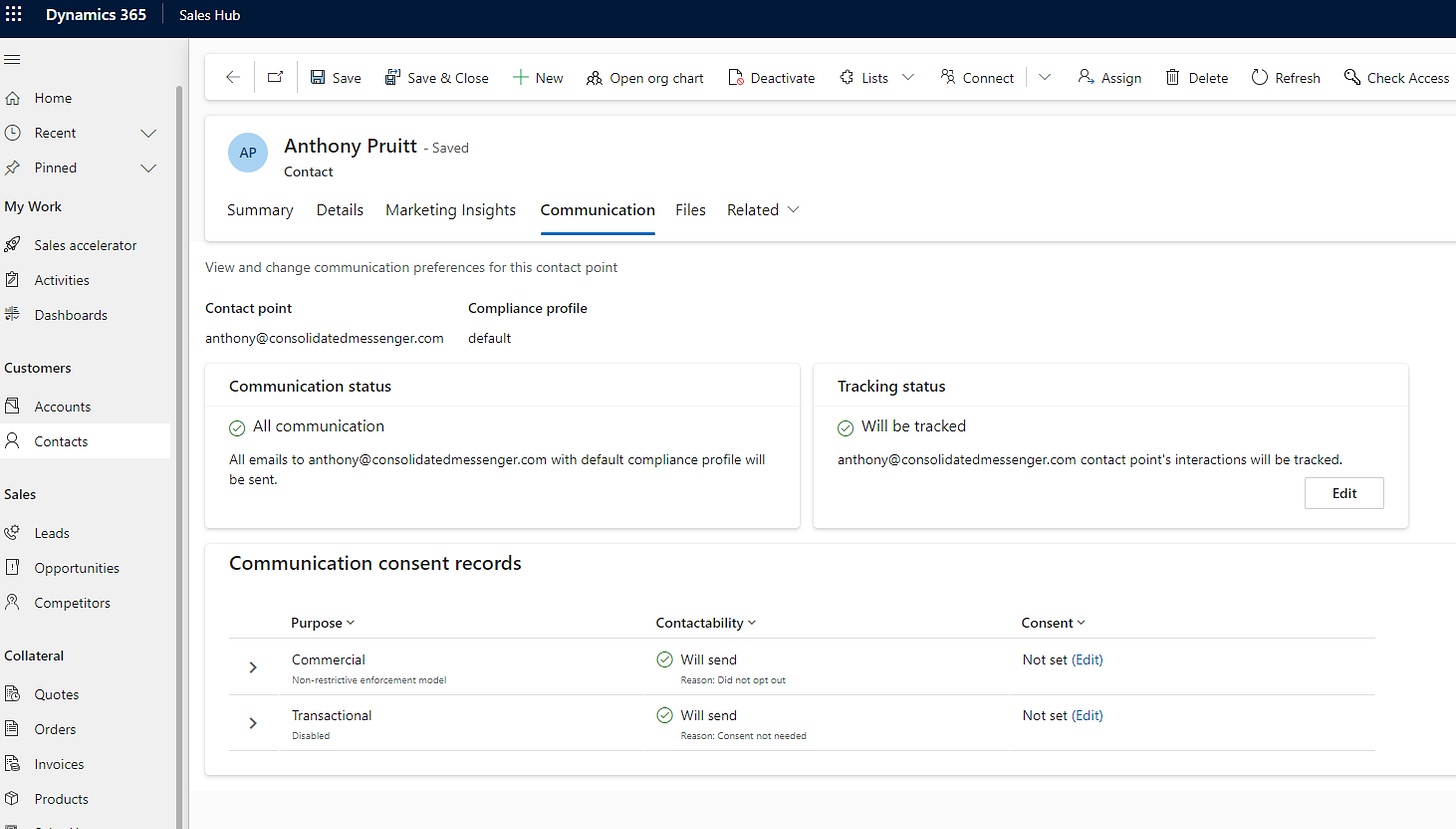The height and width of the screenshot is (829, 1456).
Task: Click Deactivate in the command bar
Action: pos(771,77)
